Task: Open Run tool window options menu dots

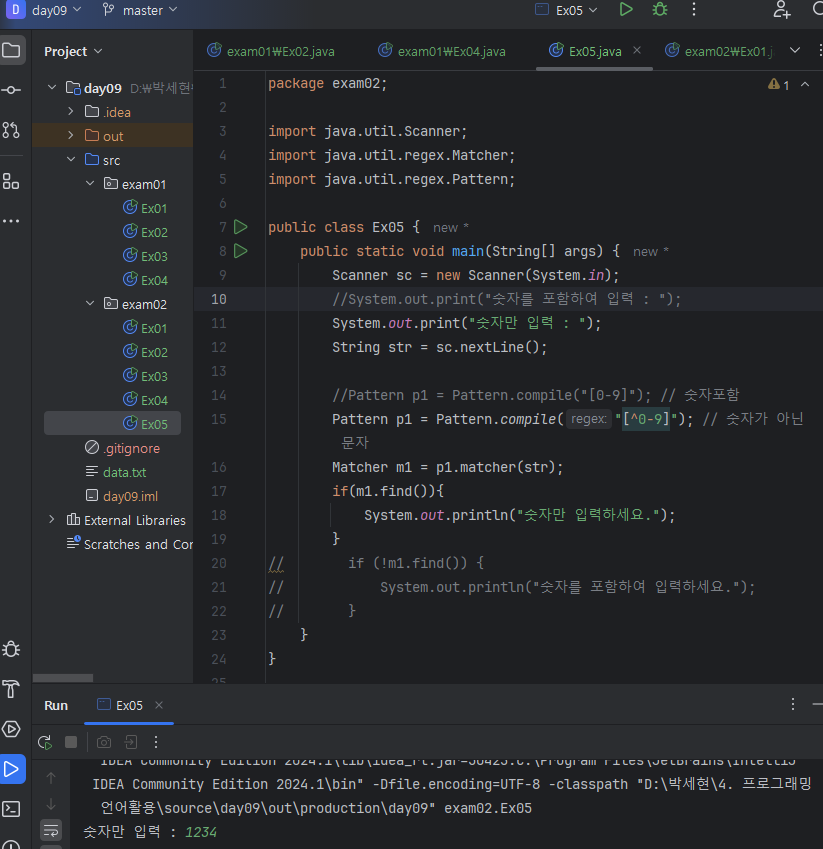Action: (x=793, y=704)
